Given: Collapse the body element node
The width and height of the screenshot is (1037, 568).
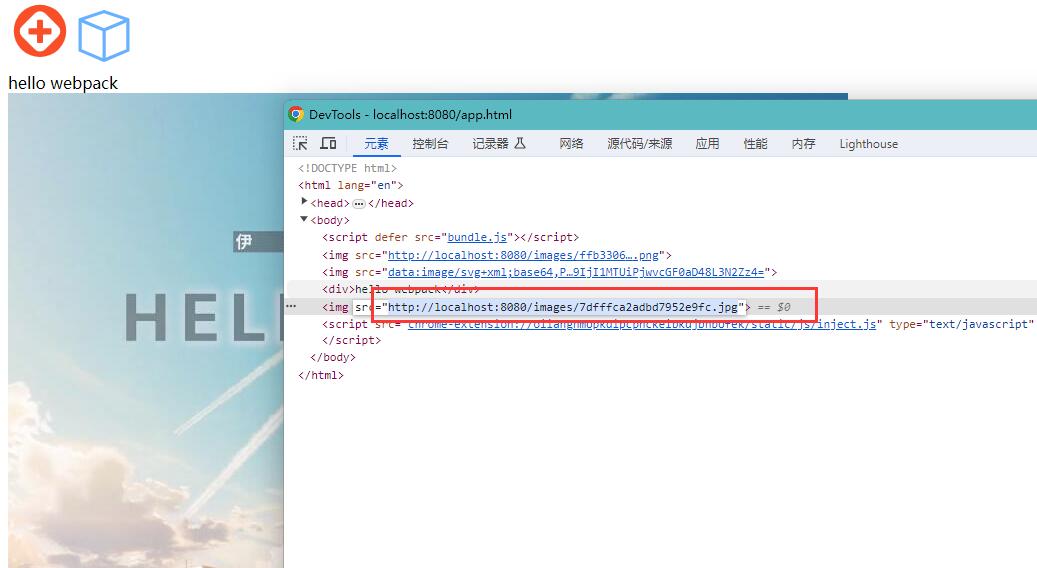Looking at the screenshot, I should coord(304,219).
